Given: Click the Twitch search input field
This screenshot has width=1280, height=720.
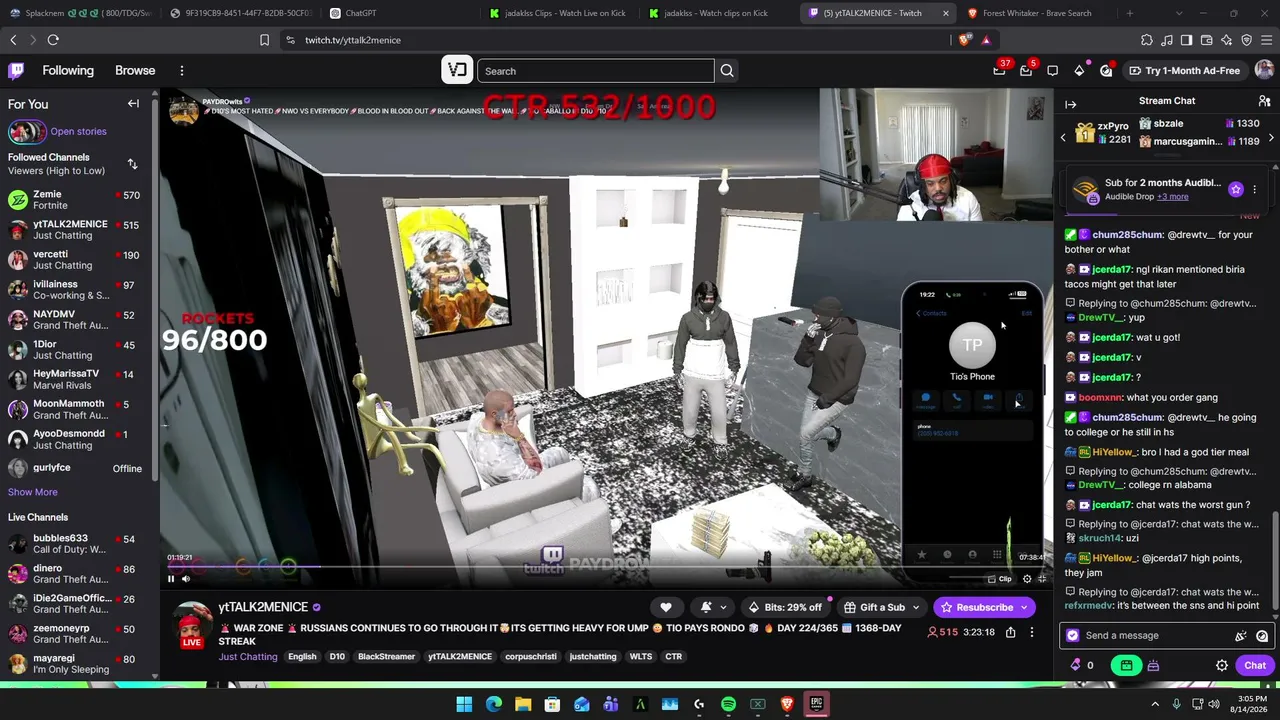Looking at the screenshot, I should point(596,71).
